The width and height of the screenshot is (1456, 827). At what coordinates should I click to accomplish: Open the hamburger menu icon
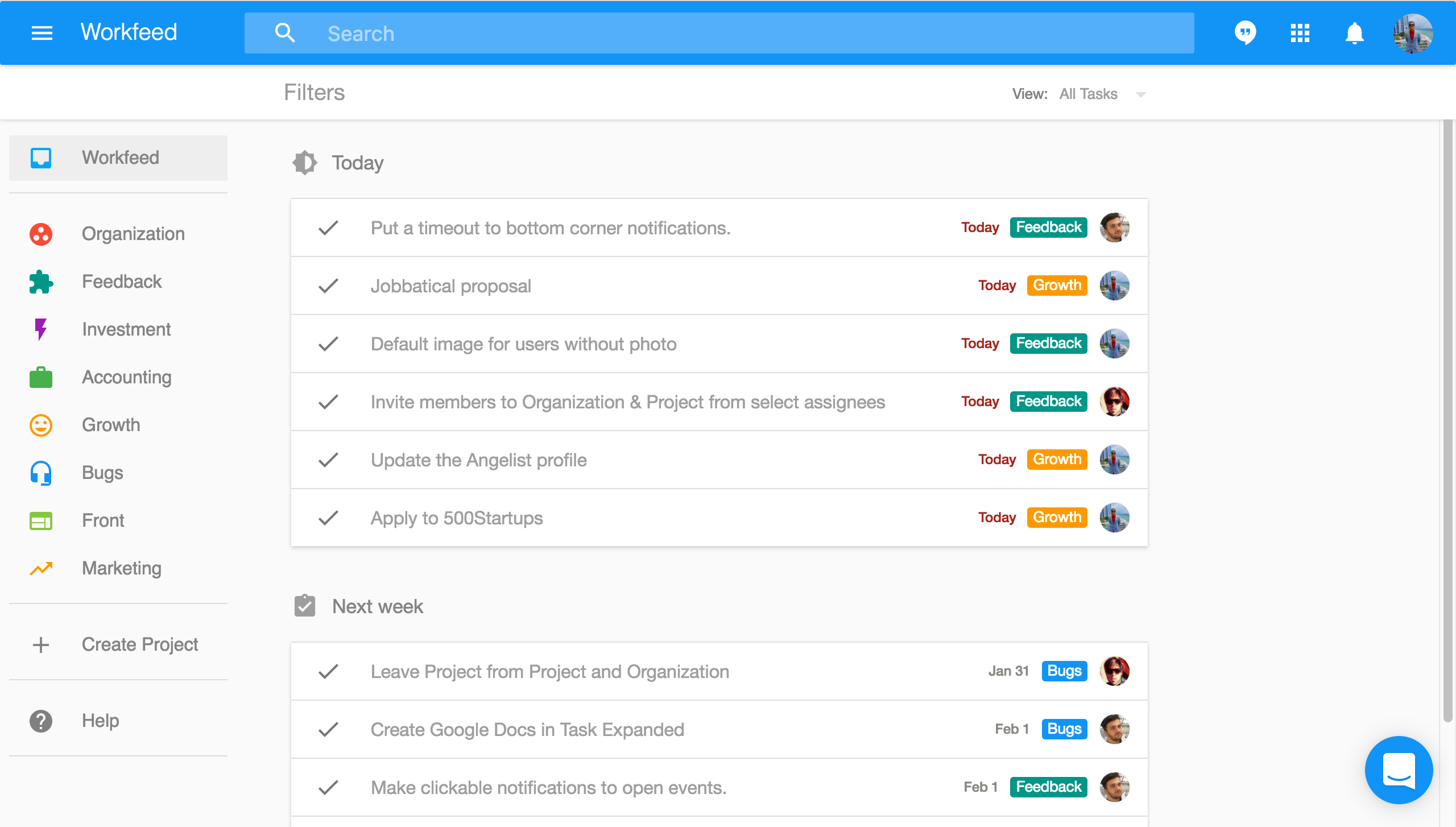point(42,33)
